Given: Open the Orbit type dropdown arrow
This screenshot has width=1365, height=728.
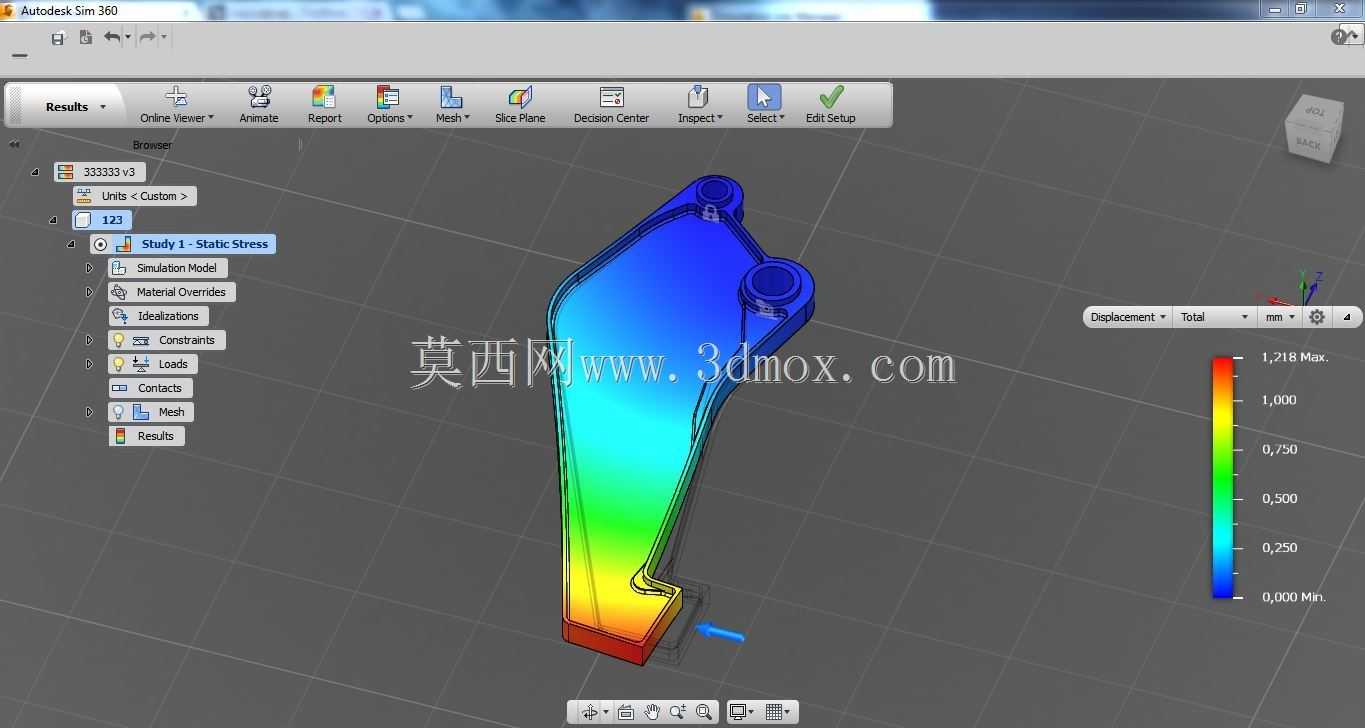Looking at the screenshot, I should [606, 713].
